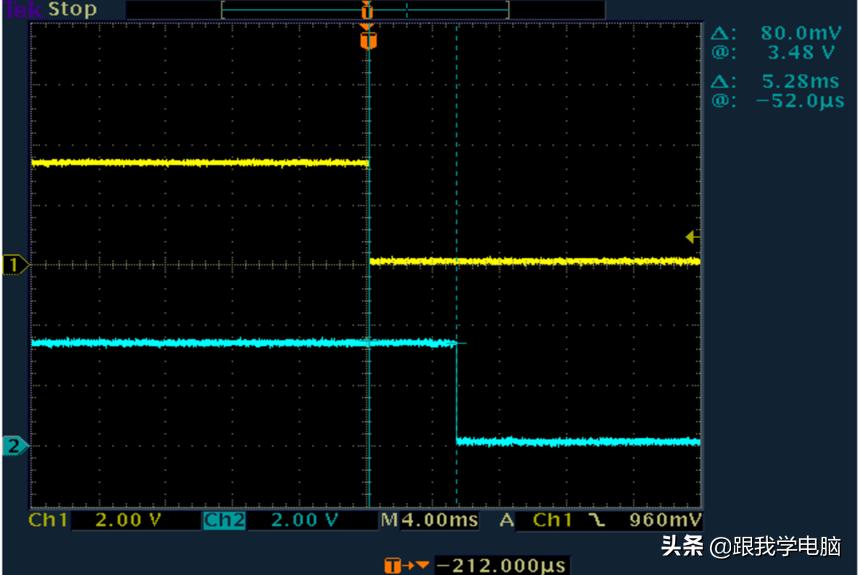
Task: Click the falling edge trigger slope icon
Action: (x=597, y=521)
